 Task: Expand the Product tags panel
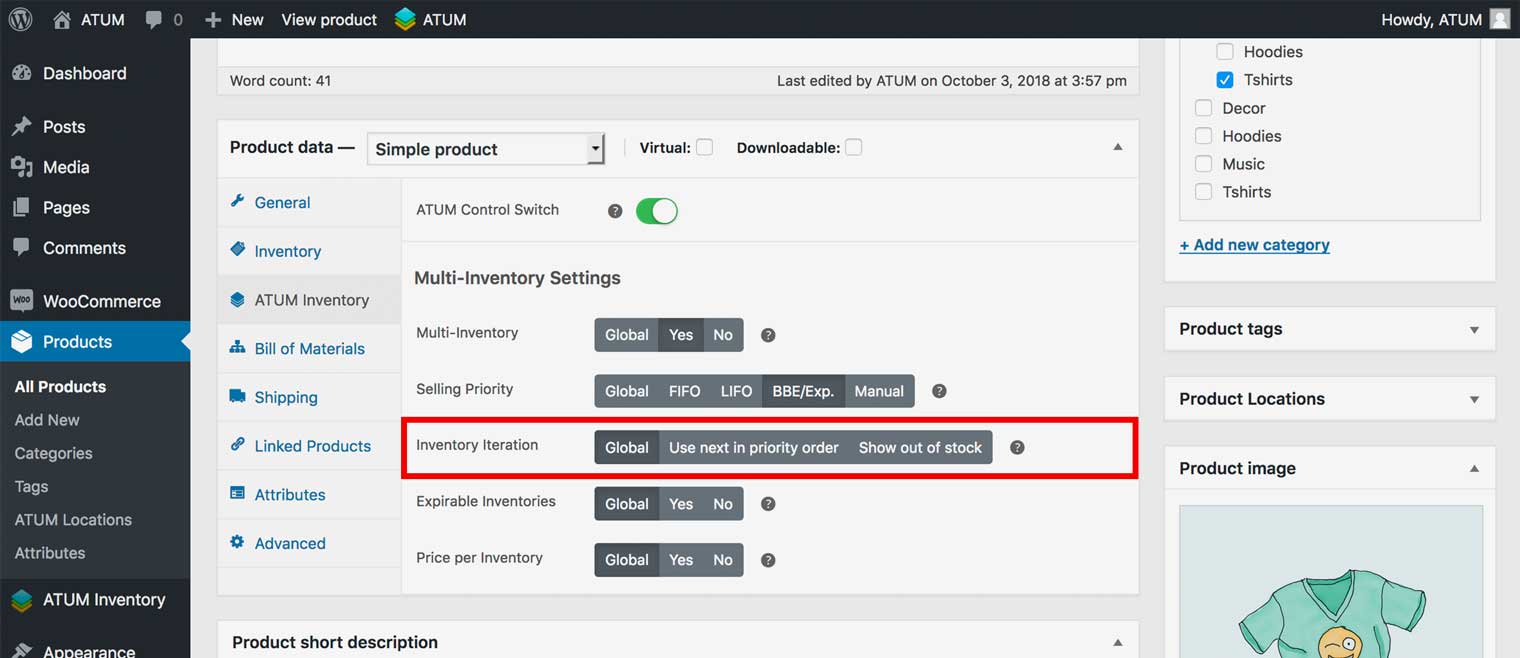[x=1473, y=329]
